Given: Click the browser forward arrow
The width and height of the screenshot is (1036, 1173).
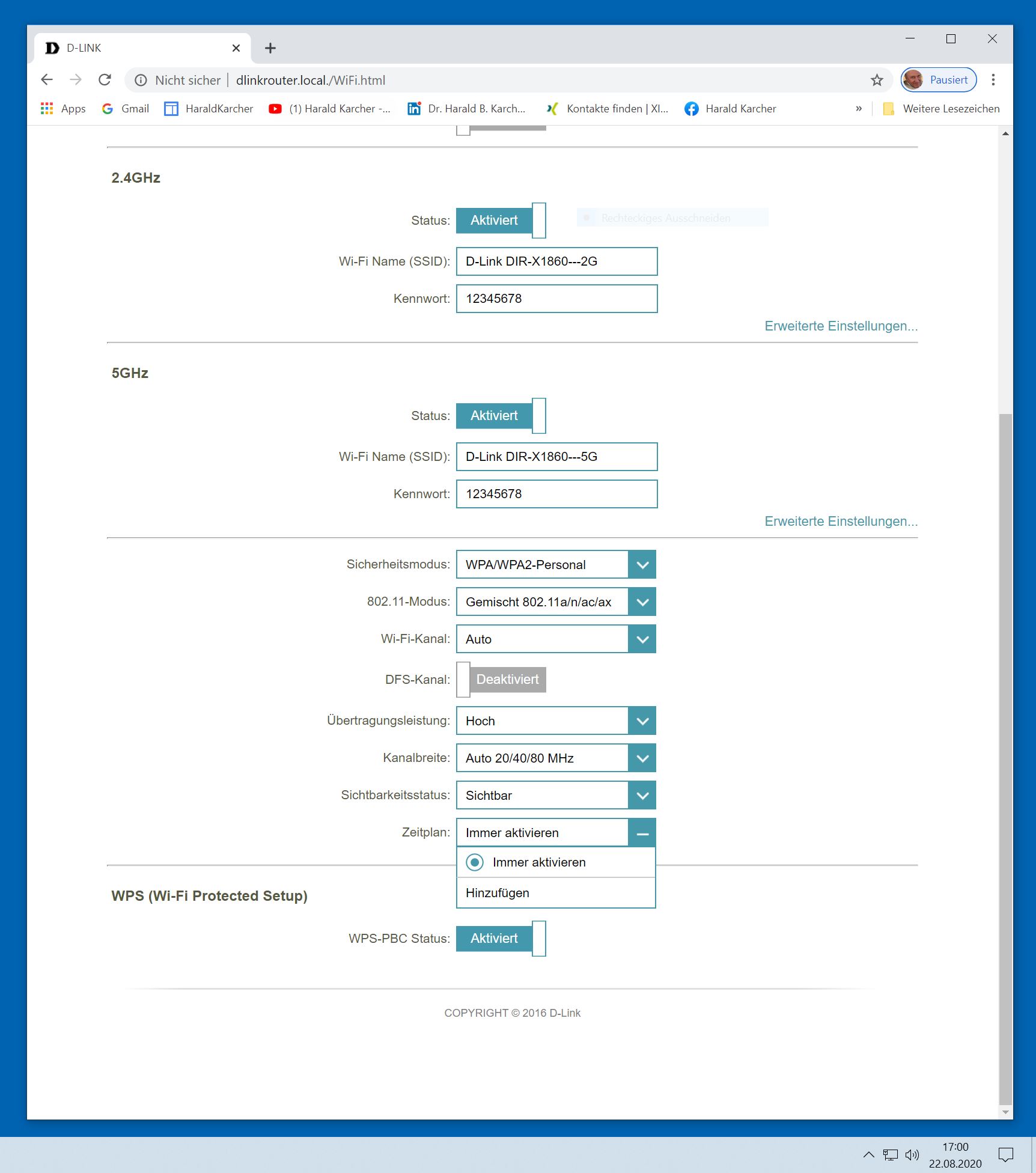Looking at the screenshot, I should coord(76,80).
